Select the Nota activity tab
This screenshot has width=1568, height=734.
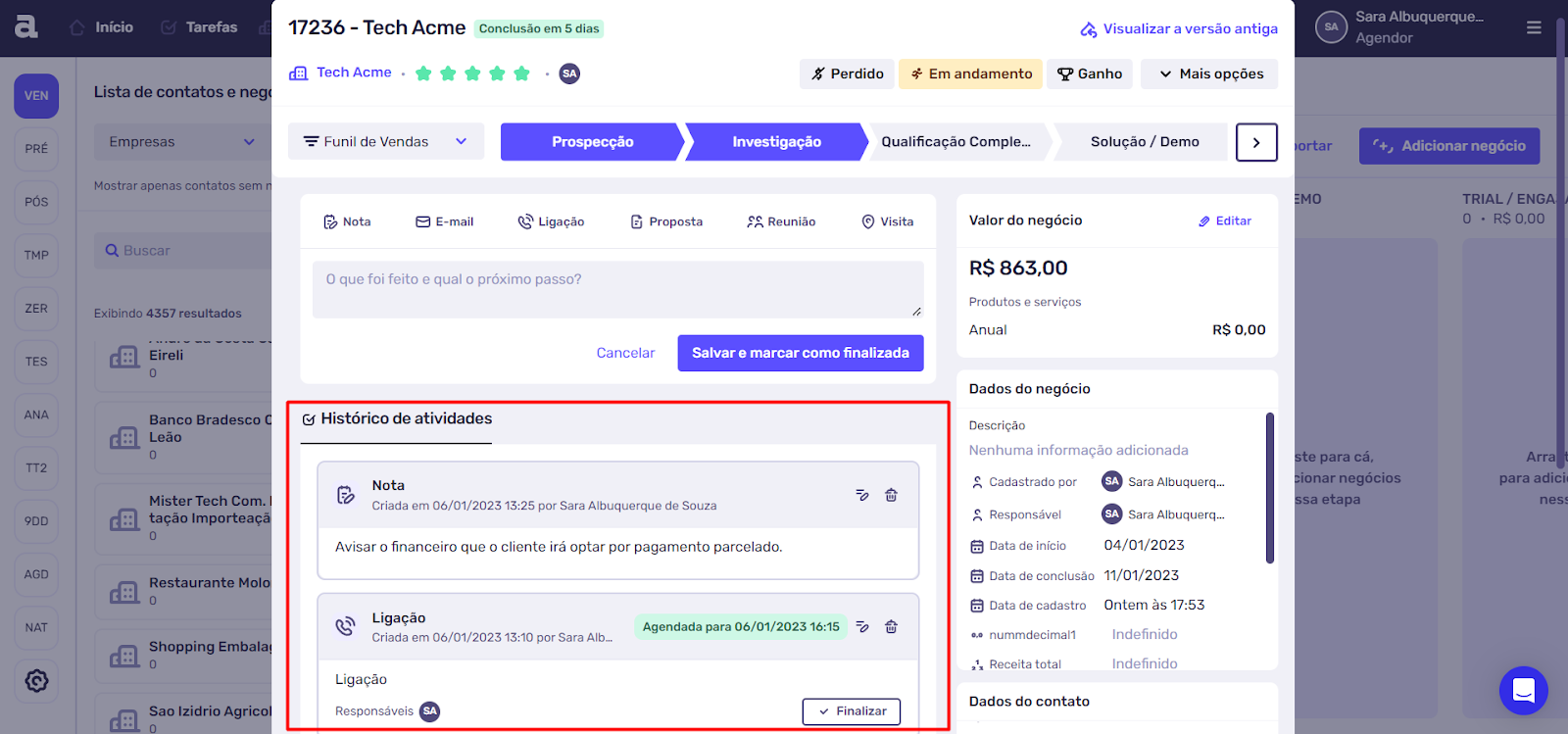(347, 221)
